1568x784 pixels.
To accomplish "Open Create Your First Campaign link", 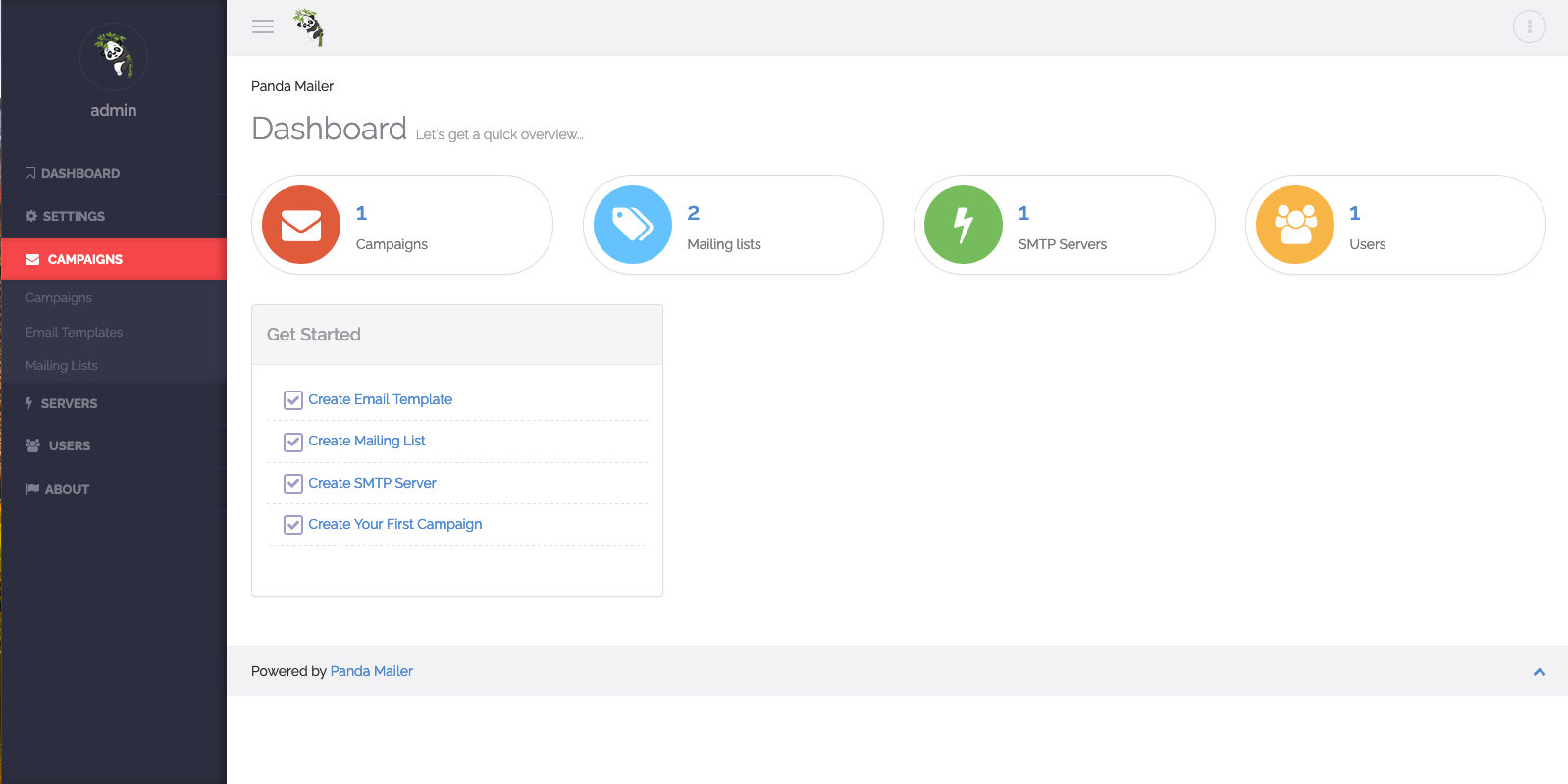I will 394,524.
